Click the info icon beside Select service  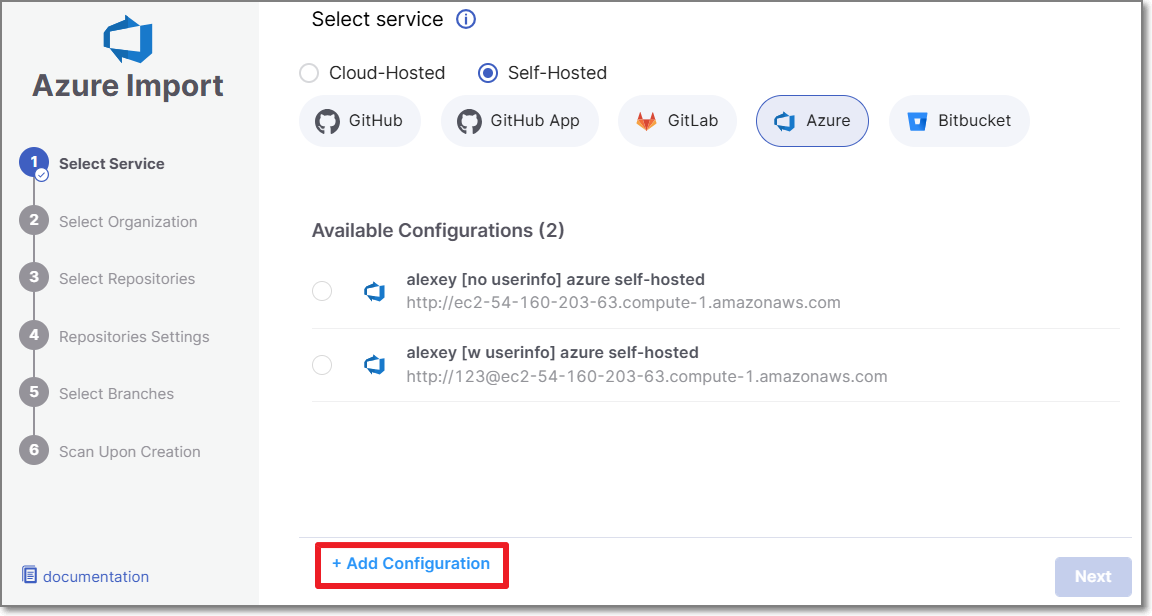click(465, 19)
